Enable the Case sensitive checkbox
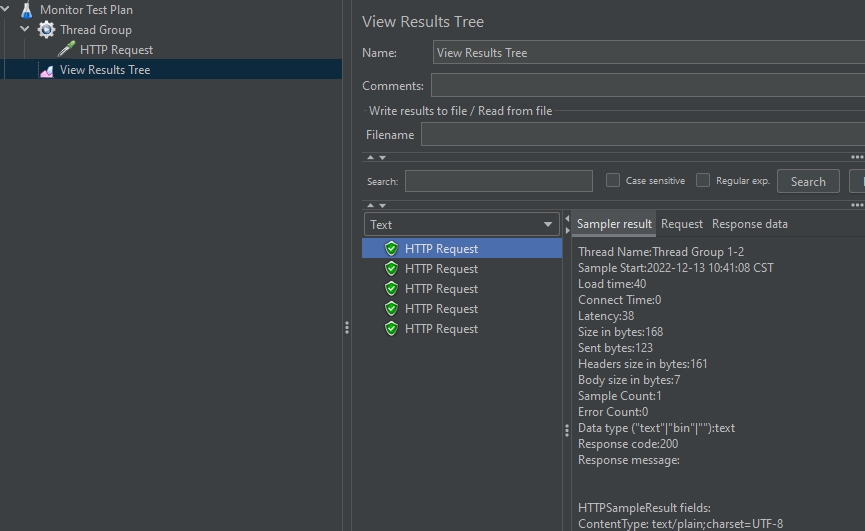This screenshot has height=531, width=865. (x=613, y=181)
